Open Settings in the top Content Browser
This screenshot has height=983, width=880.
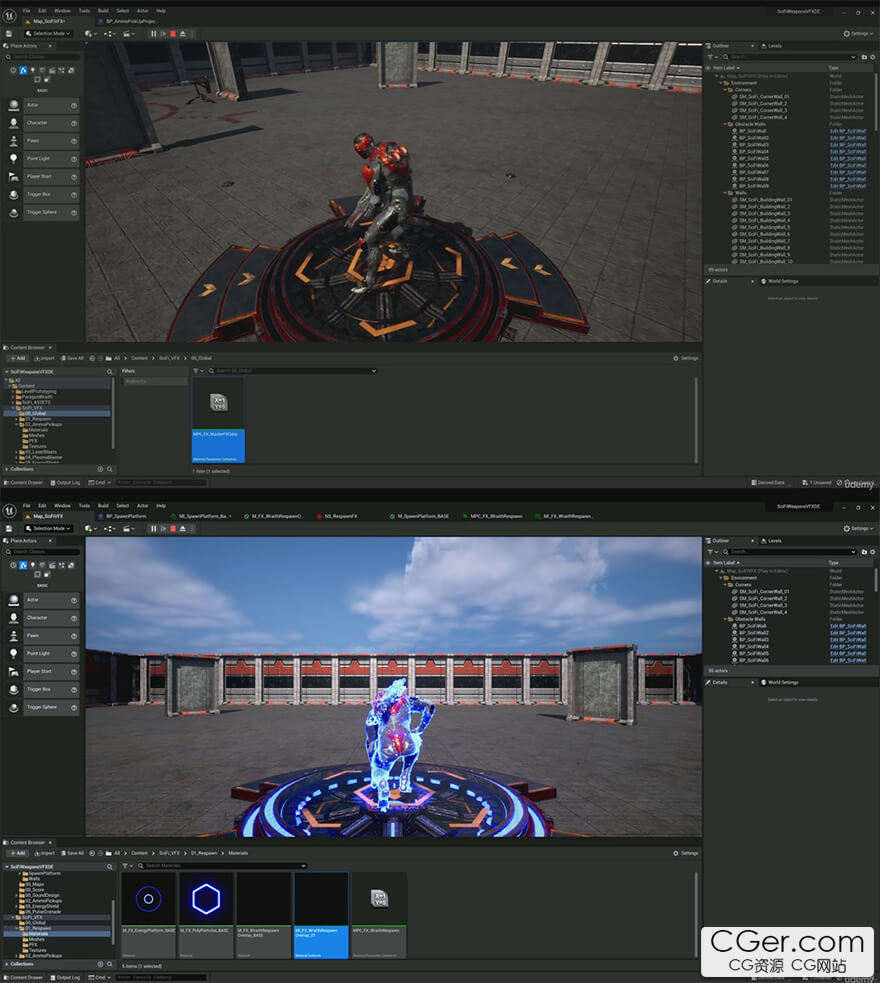686,359
